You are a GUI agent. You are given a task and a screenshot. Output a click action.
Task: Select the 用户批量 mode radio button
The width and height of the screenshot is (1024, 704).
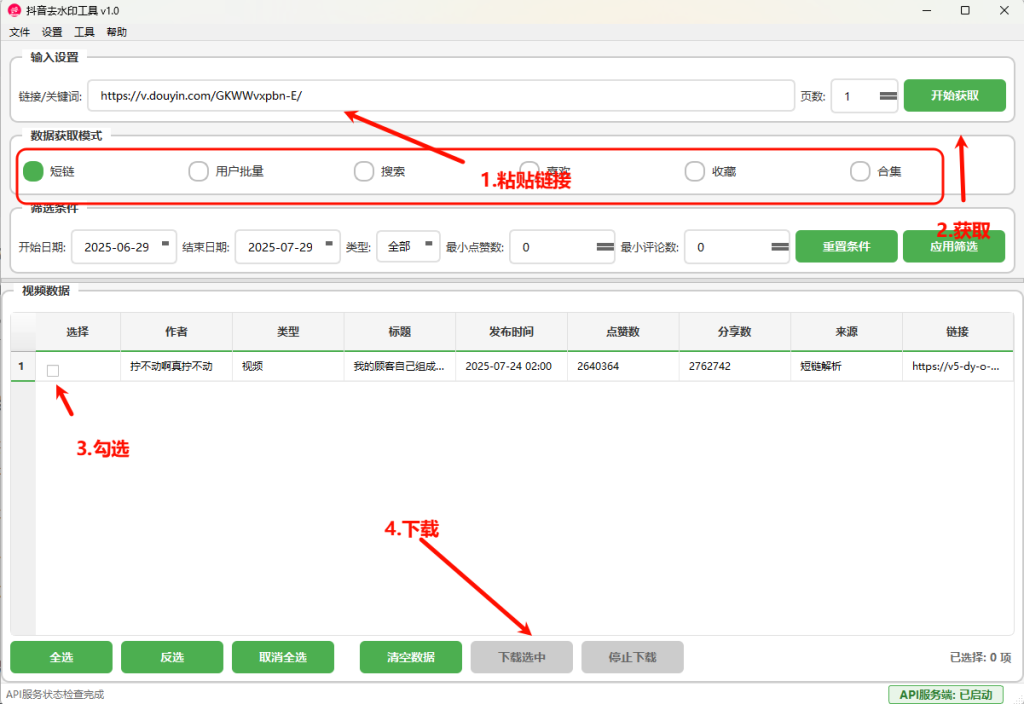click(199, 171)
